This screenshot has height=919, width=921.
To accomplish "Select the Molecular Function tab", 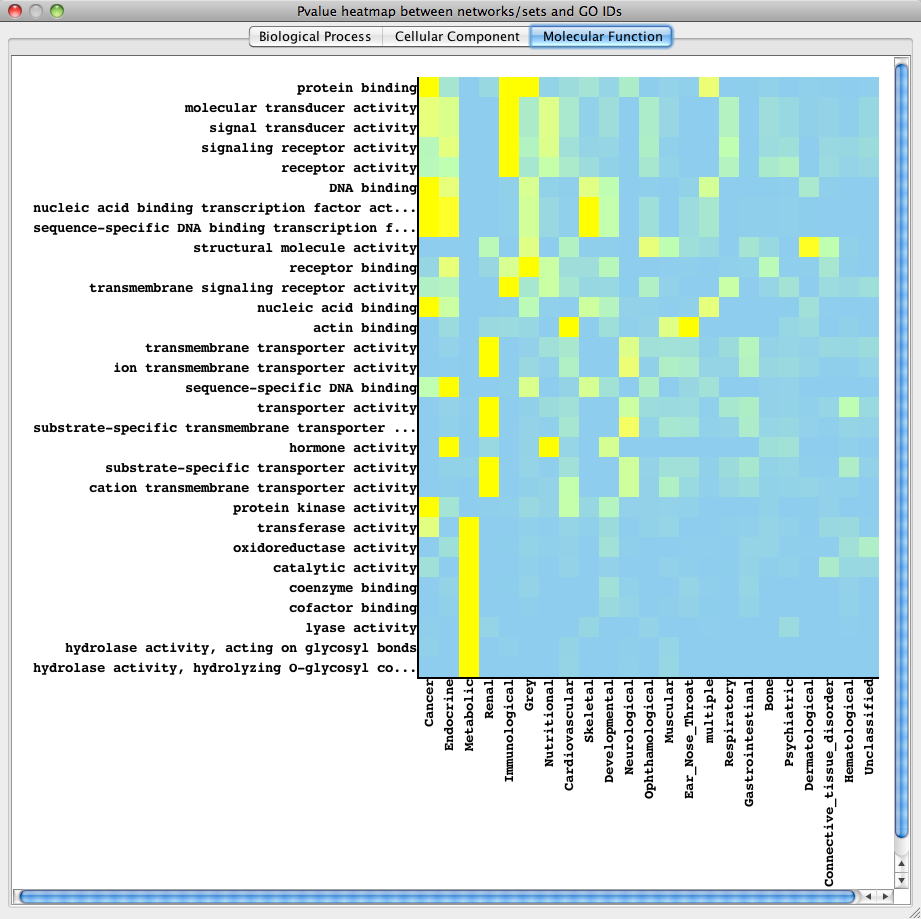I will click(x=600, y=37).
